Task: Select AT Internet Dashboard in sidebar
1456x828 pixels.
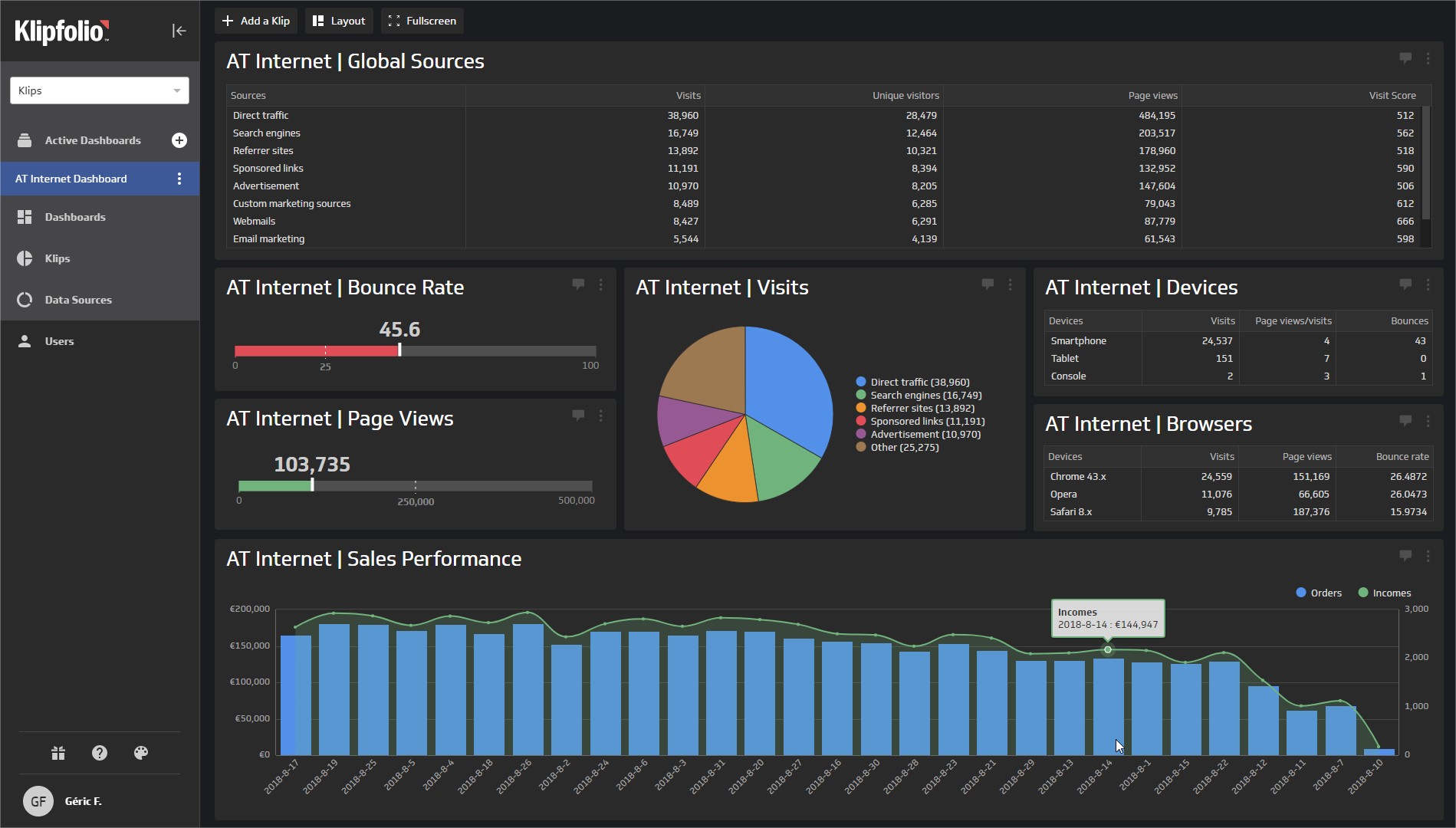Action: (71, 179)
